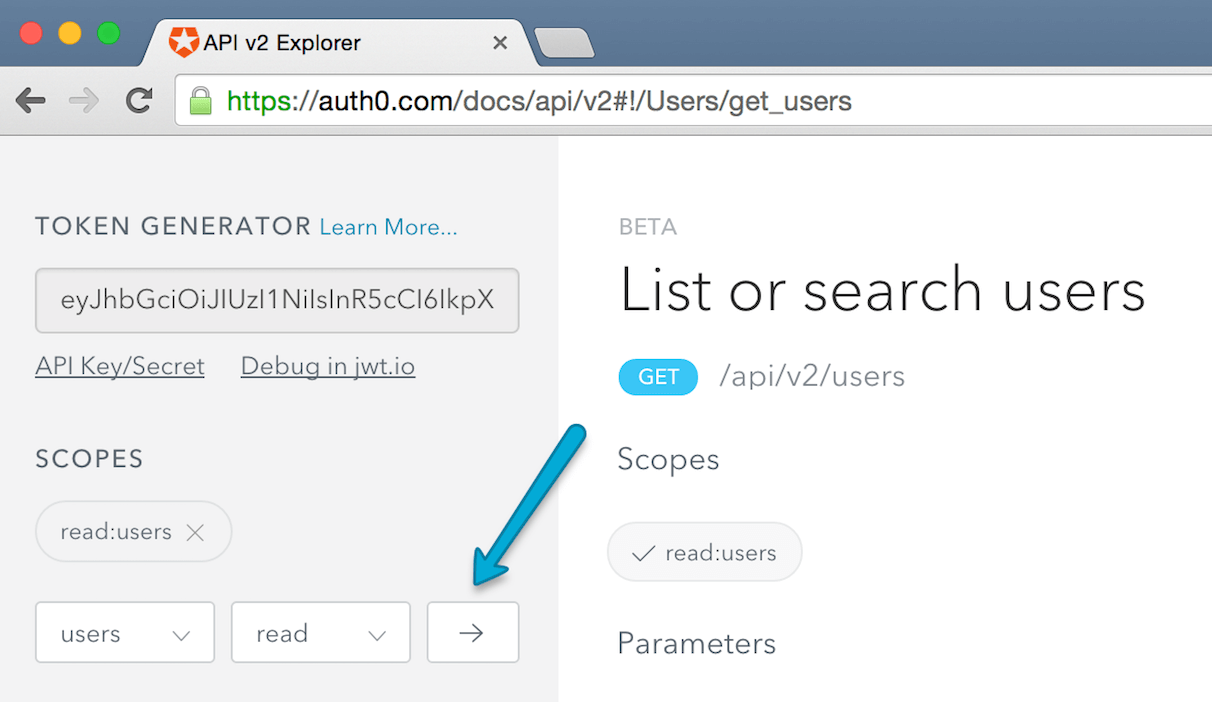Go back with browser back arrow
The width and height of the screenshot is (1212, 702).
[x=31, y=100]
